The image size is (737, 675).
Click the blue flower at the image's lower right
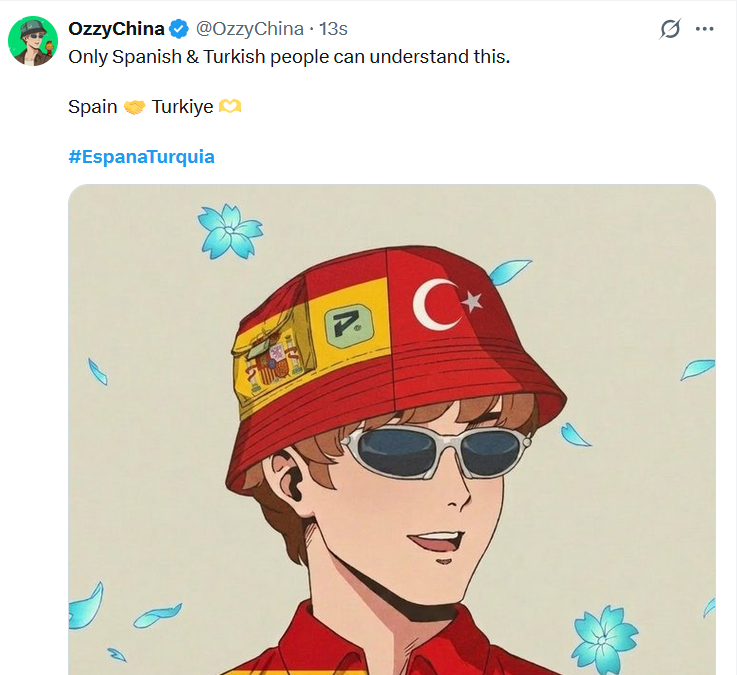(x=604, y=636)
